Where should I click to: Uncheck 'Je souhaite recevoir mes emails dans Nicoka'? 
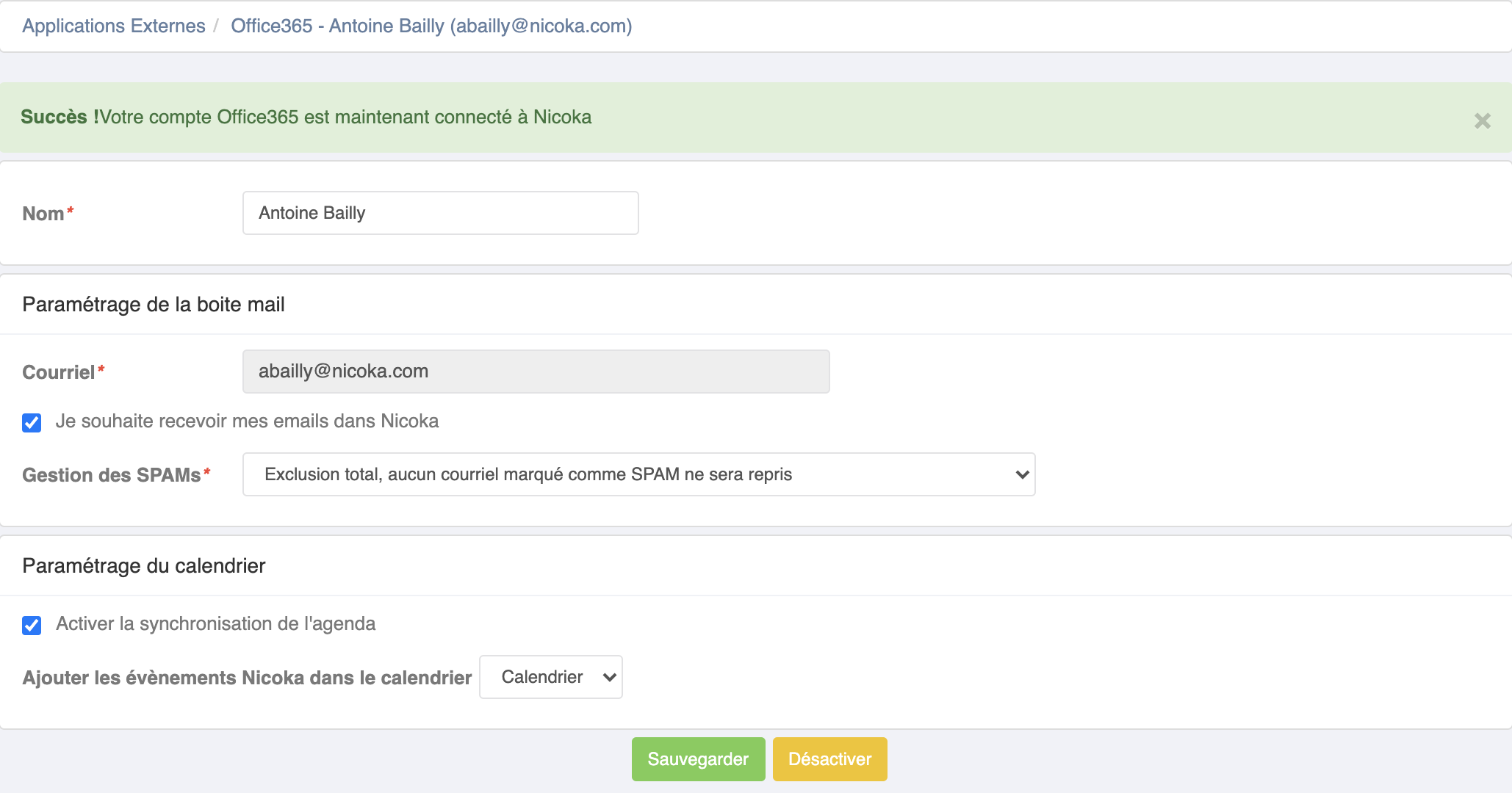click(32, 422)
